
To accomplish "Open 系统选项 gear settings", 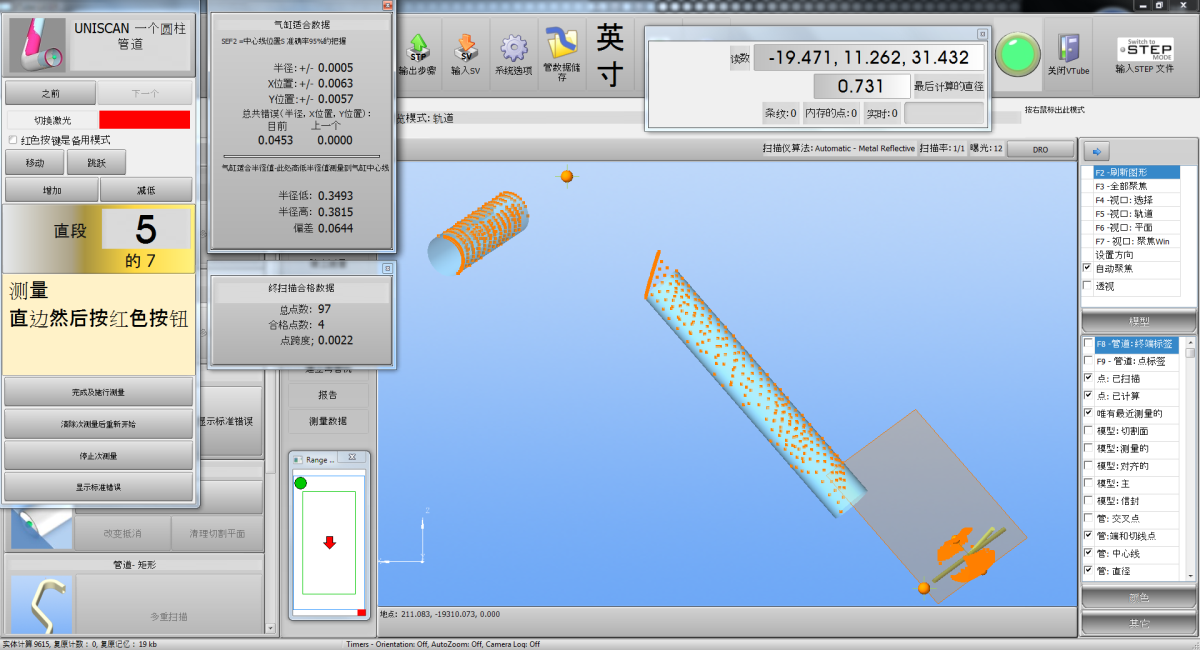I will point(514,47).
